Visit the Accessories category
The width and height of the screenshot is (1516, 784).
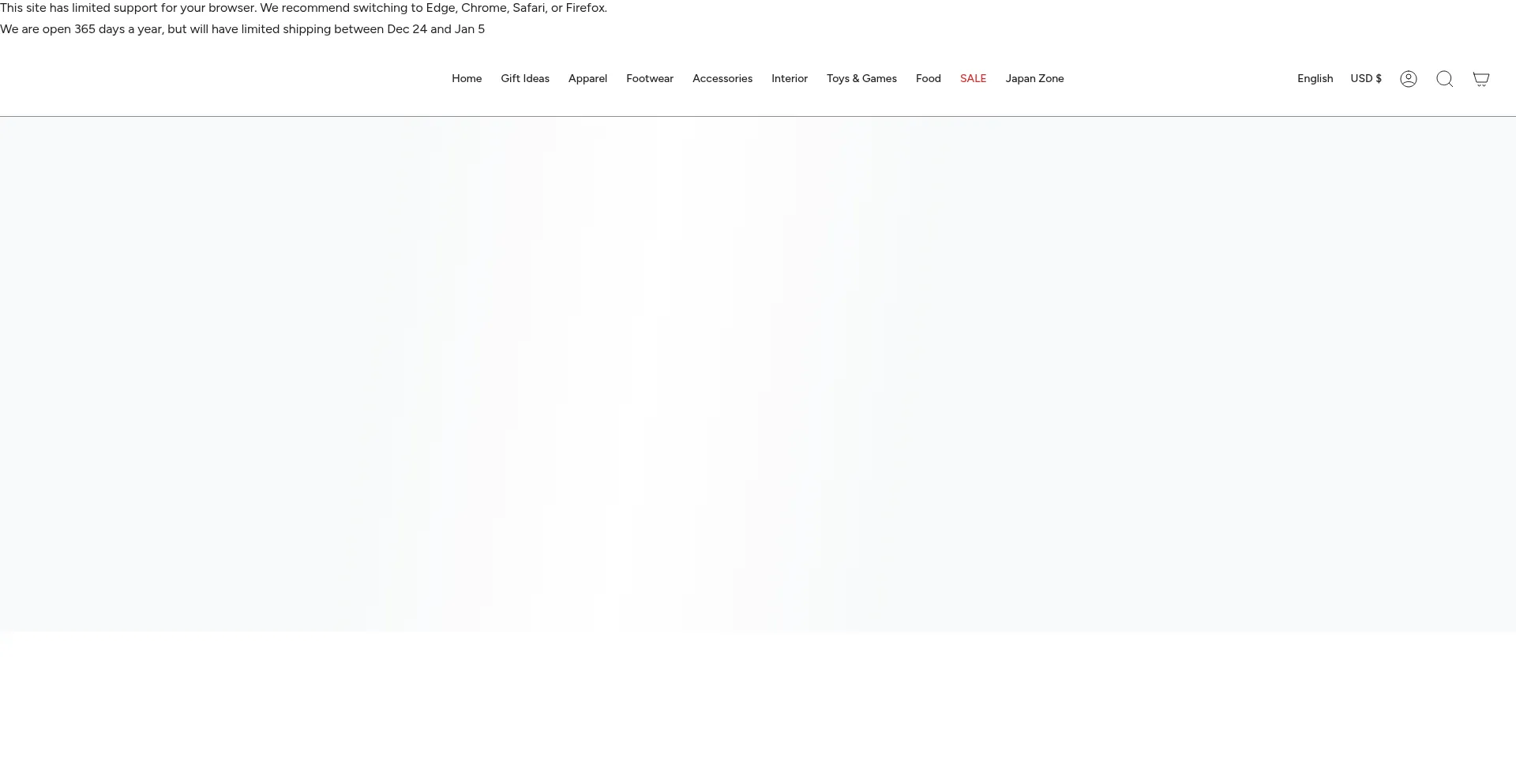click(x=722, y=78)
